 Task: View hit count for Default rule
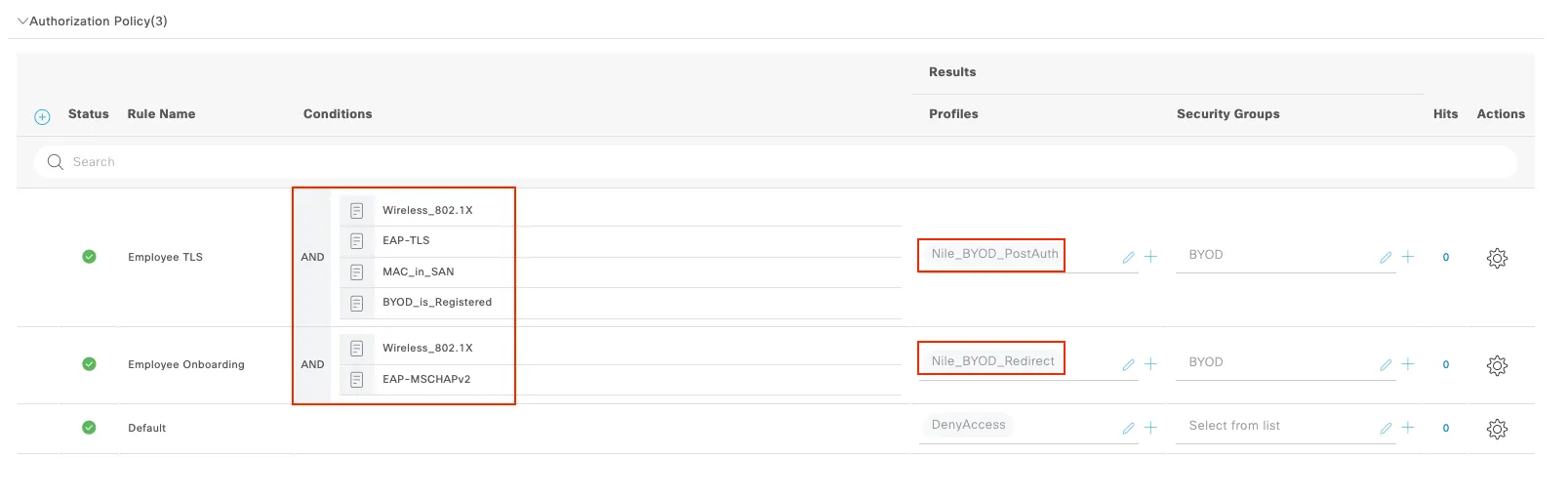tap(1446, 429)
